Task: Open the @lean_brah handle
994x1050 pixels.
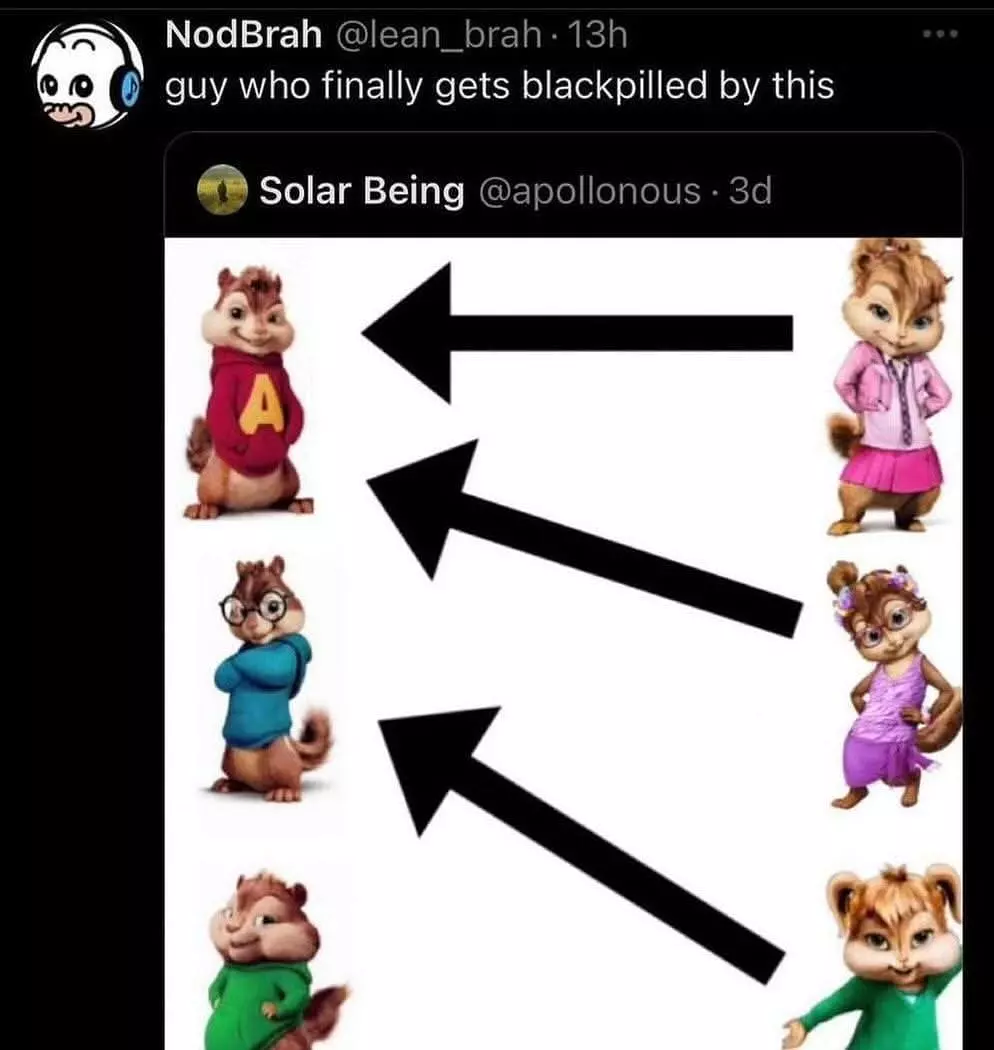Action: point(437,35)
